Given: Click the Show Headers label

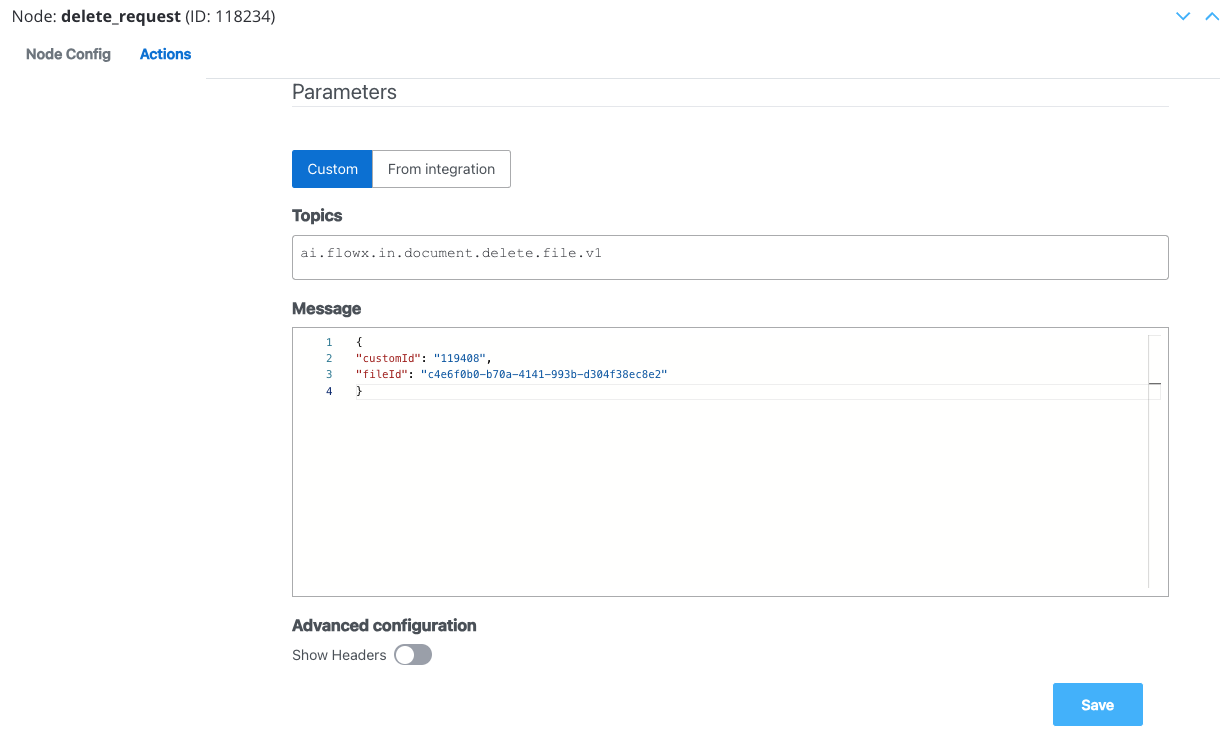Looking at the screenshot, I should (x=339, y=655).
